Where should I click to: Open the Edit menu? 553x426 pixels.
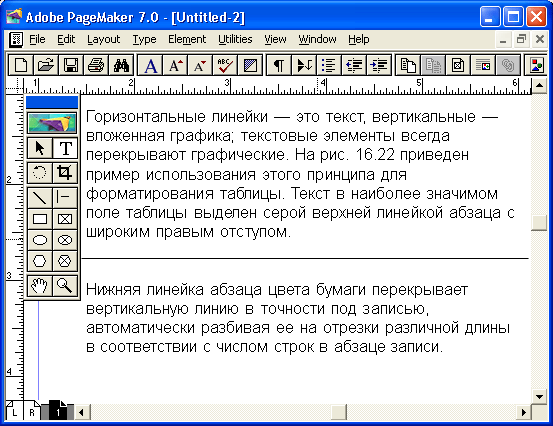(x=66, y=39)
